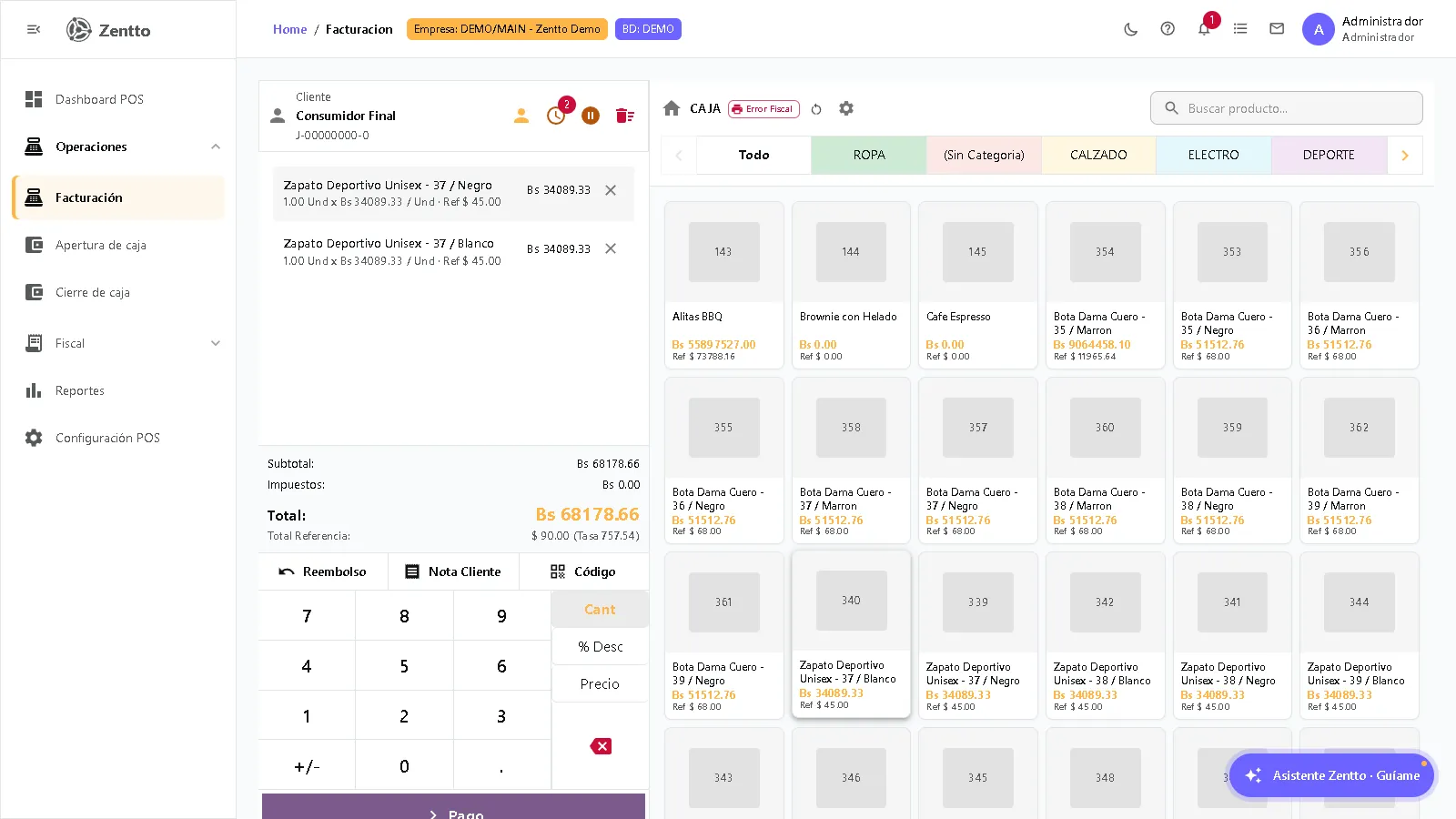Focus the Buscar producto search field
Screen dimensions: 1456x819
coord(1287,108)
